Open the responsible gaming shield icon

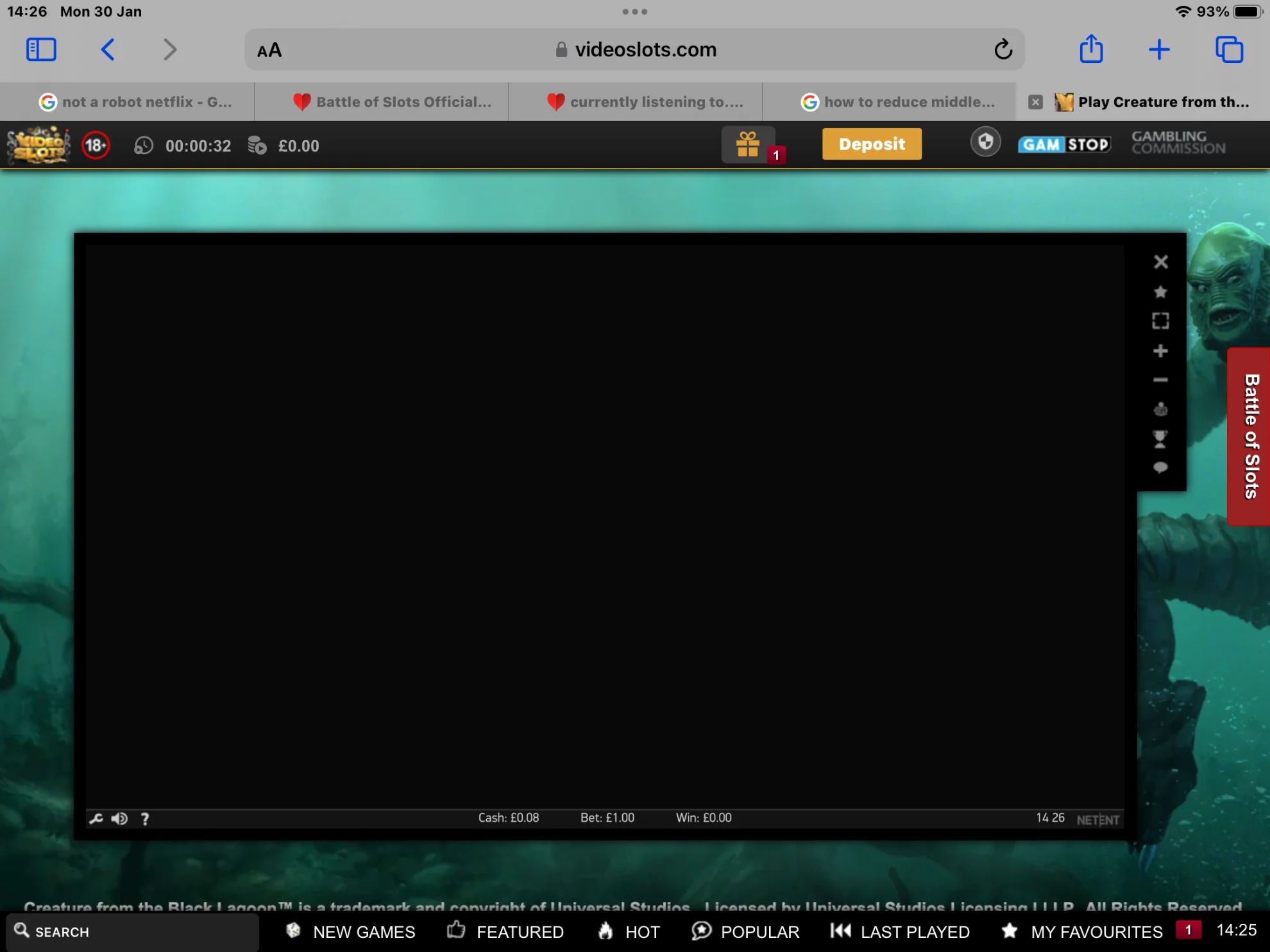point(985,142)
